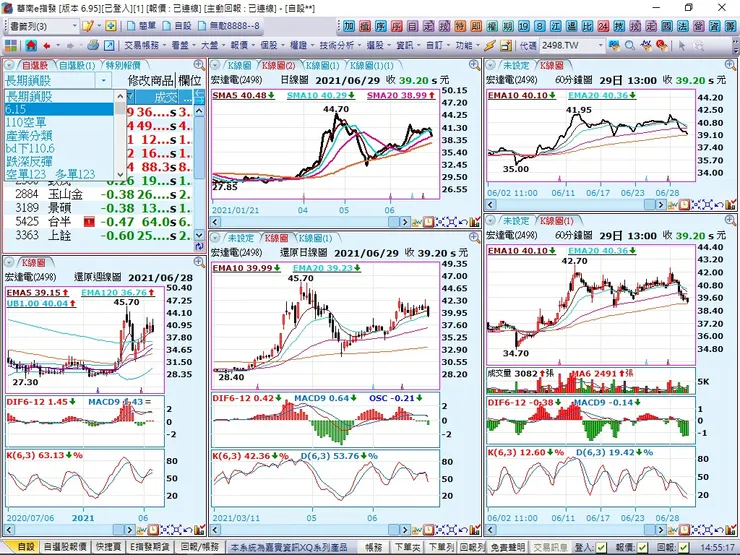Click the arrow cursor tool icon
Viewport: 740px width, 555px height.
click(x=681, y=45)
